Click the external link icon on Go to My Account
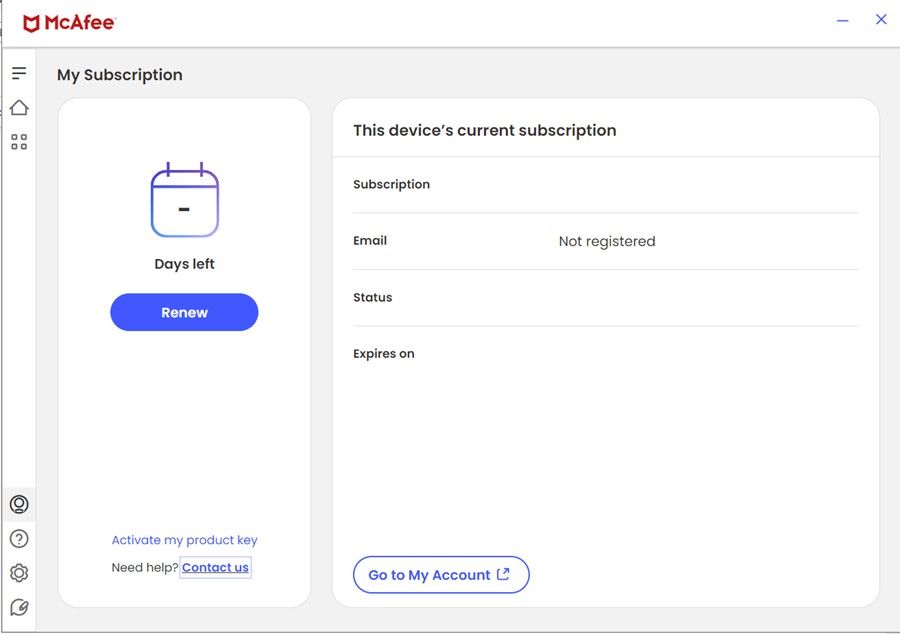900x634 pixels. point(503,574)
